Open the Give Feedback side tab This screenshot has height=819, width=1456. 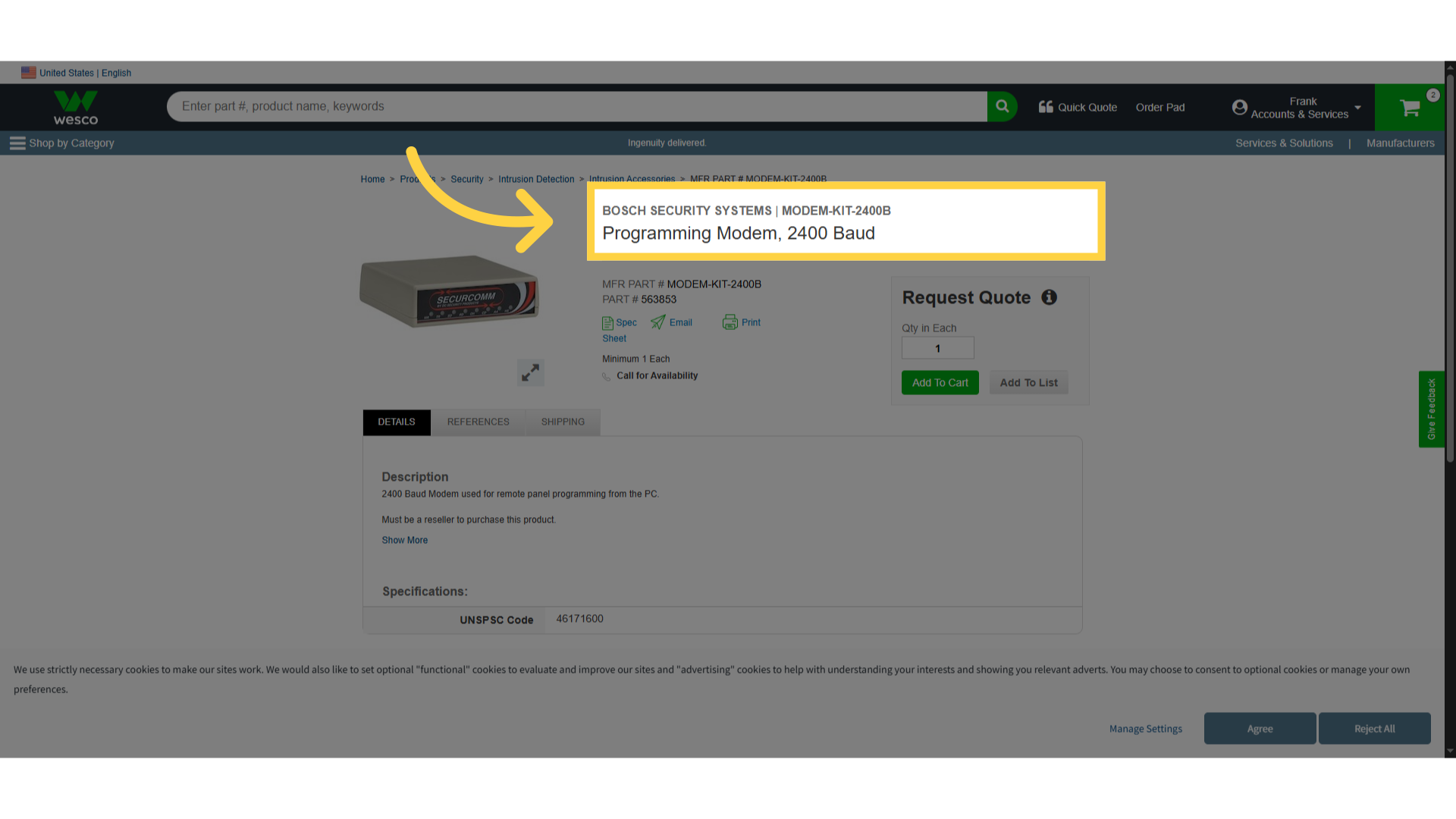[x=1431, y=409]
